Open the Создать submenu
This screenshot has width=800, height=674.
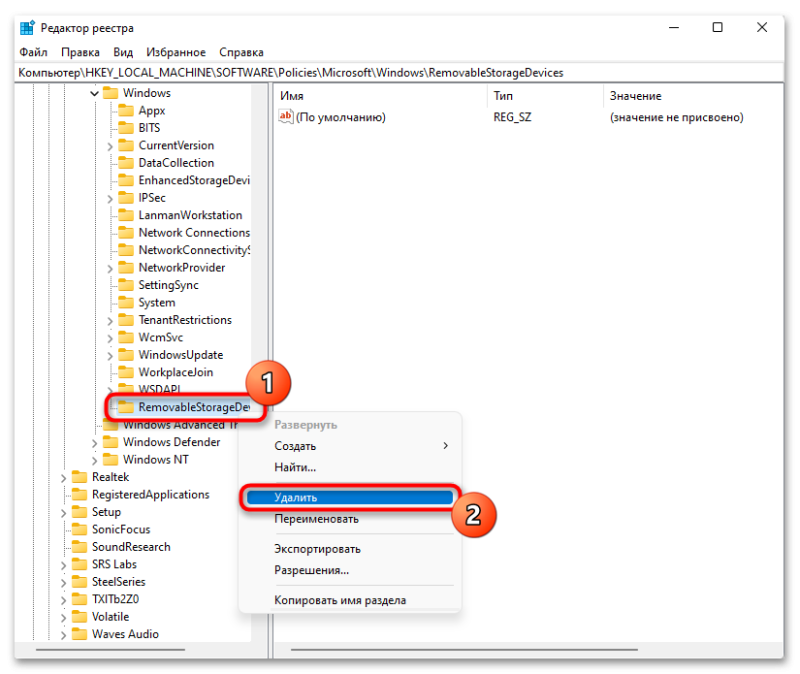350,446
